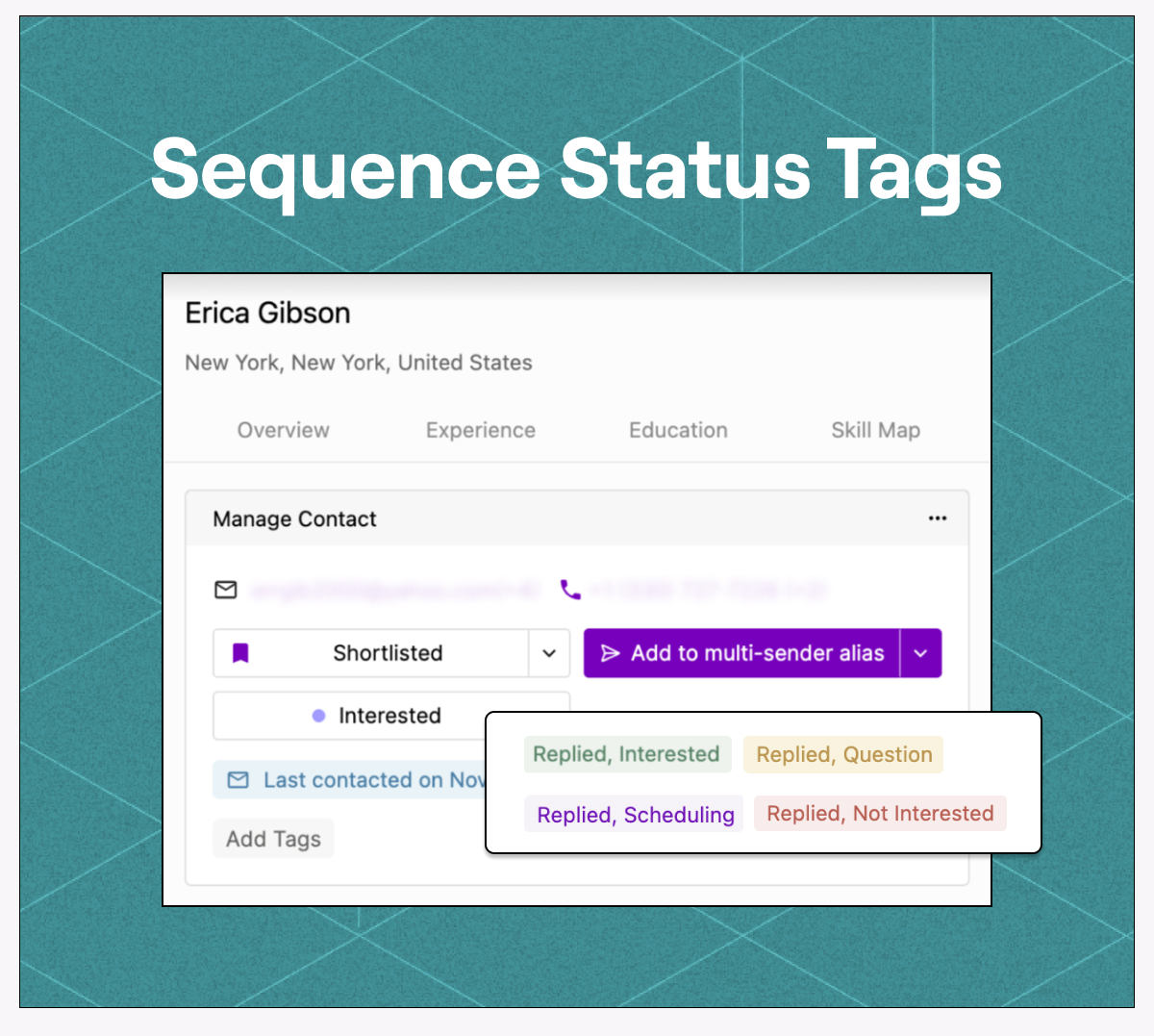
Task: Click the three-dot menu in Manage Contact
Action: 938,518
